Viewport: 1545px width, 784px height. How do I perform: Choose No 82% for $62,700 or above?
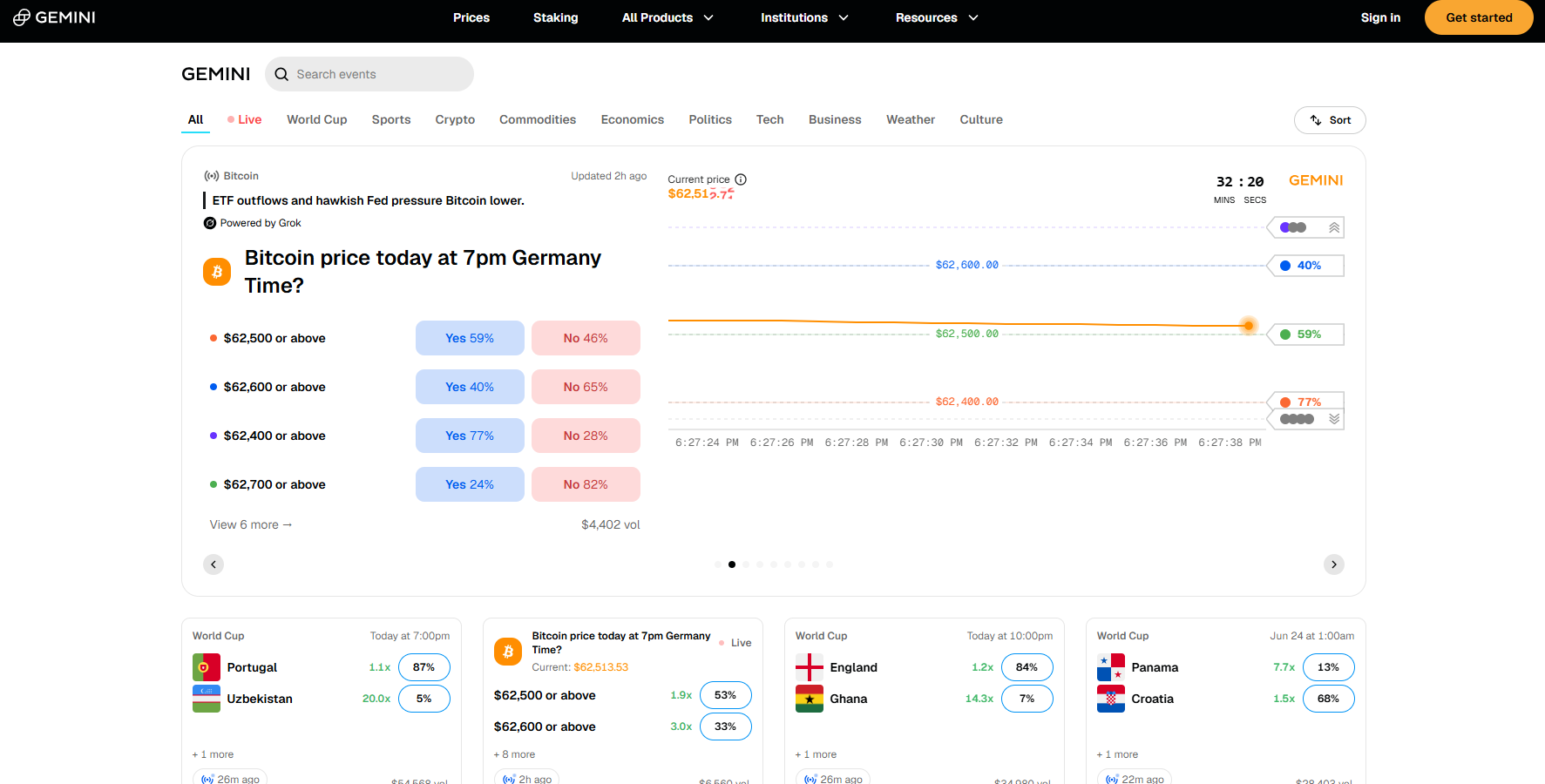(586, 484)
